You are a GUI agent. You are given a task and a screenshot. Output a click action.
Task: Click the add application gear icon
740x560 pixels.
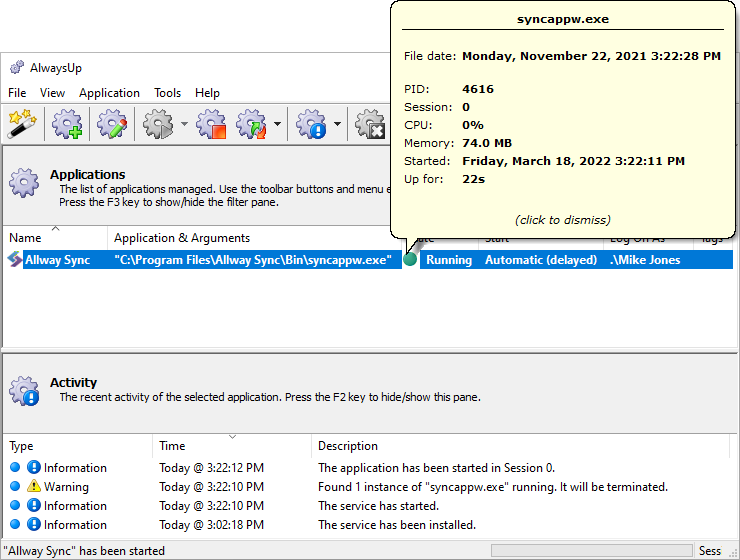(67, 124)
